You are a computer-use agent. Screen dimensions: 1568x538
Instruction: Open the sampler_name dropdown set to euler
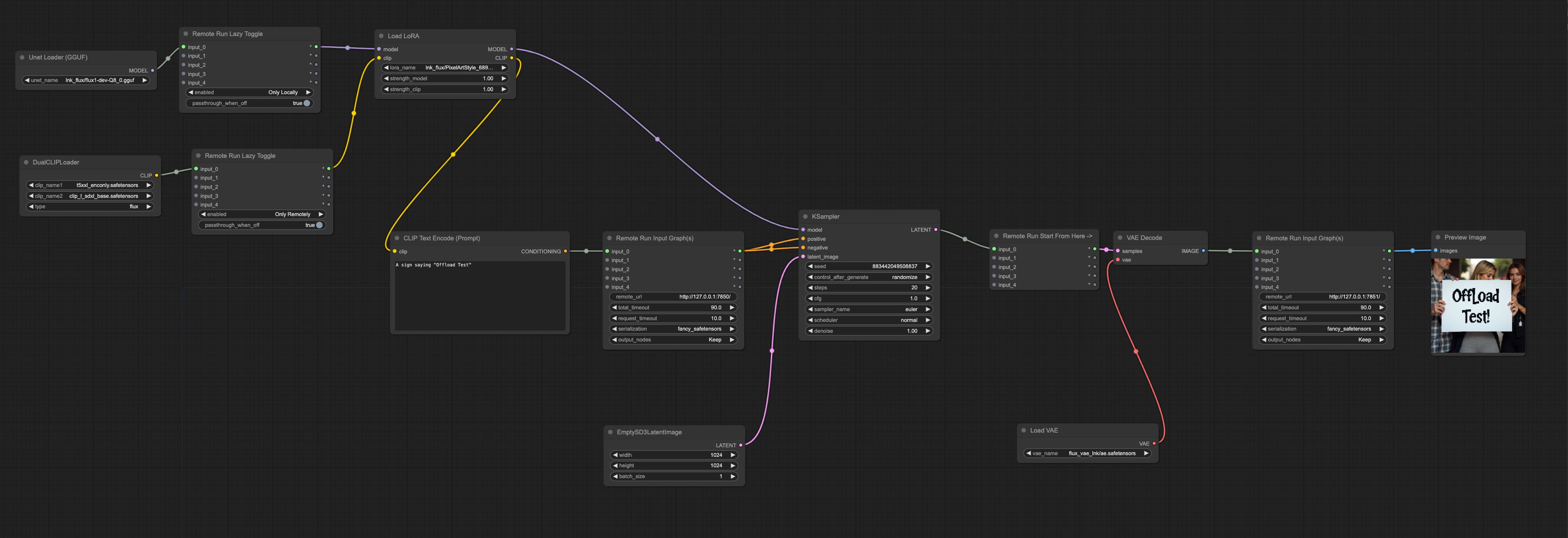point(869,309)
